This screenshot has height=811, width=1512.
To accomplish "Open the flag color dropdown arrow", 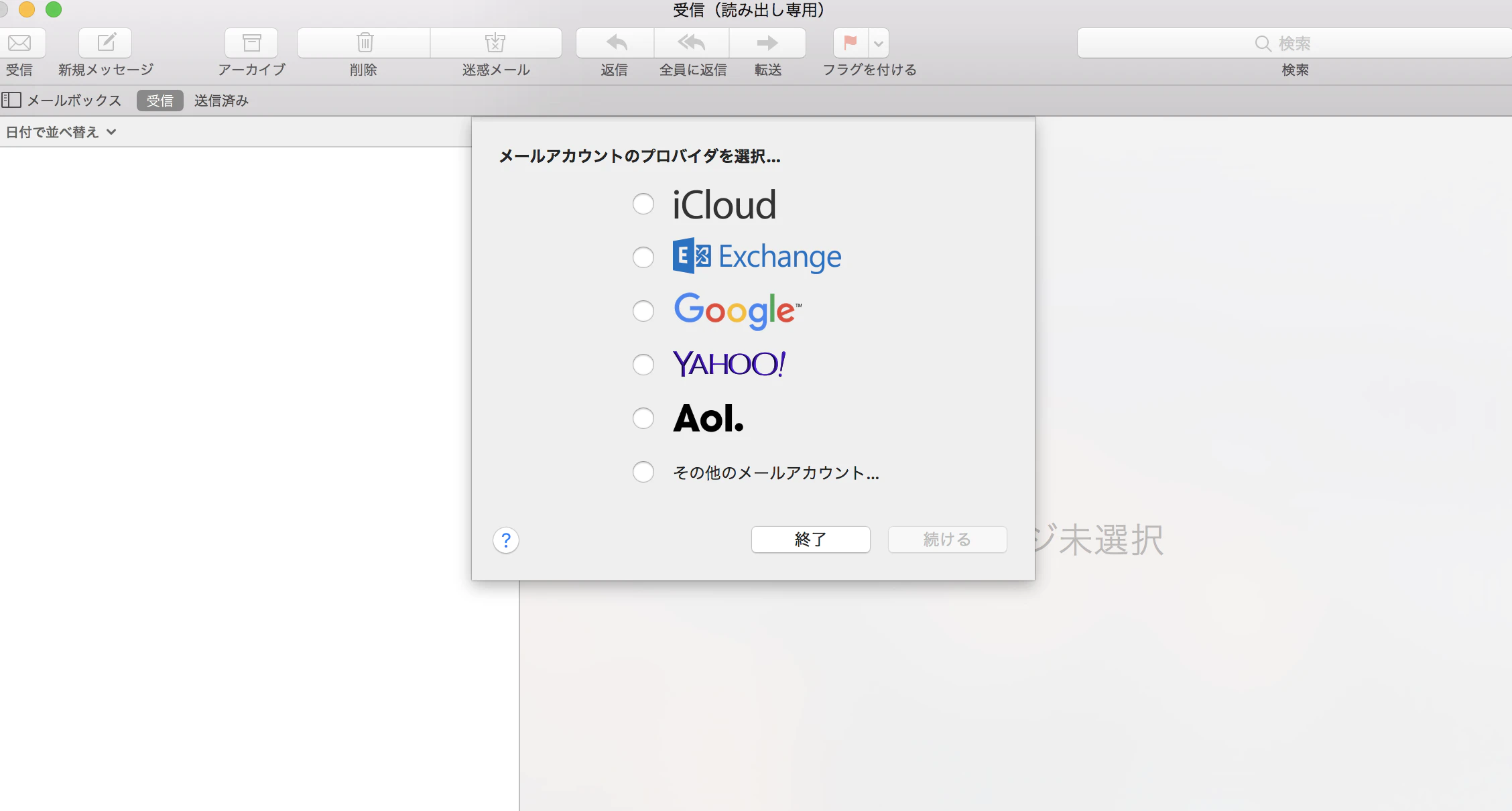I will coord(879,44).
